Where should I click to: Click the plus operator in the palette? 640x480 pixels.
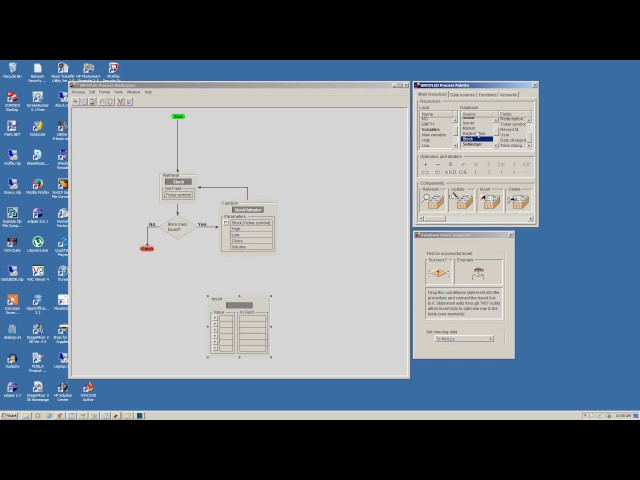[x=425, y=164]
